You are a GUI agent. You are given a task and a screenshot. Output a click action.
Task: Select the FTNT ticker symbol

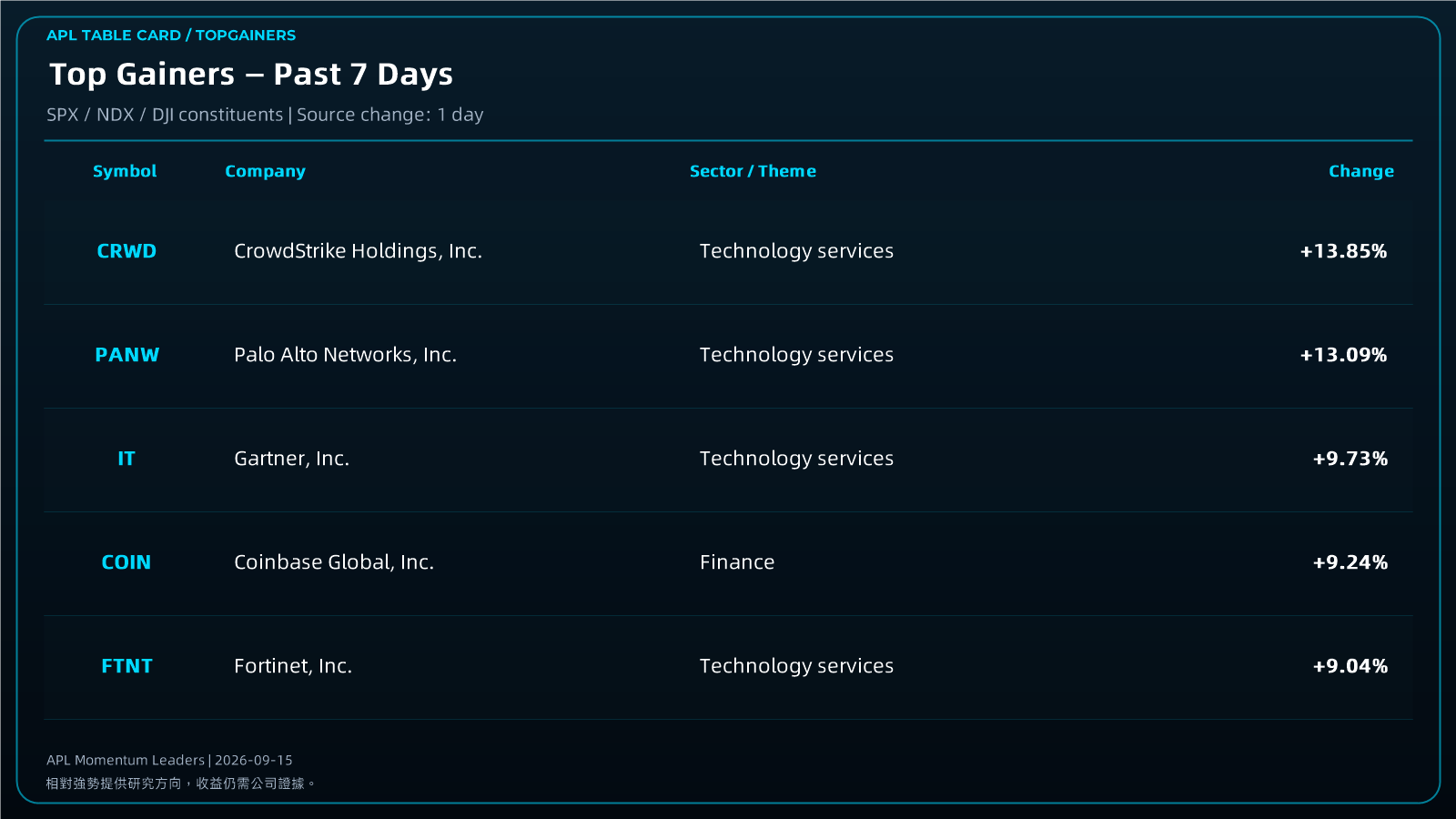(126, 666)
